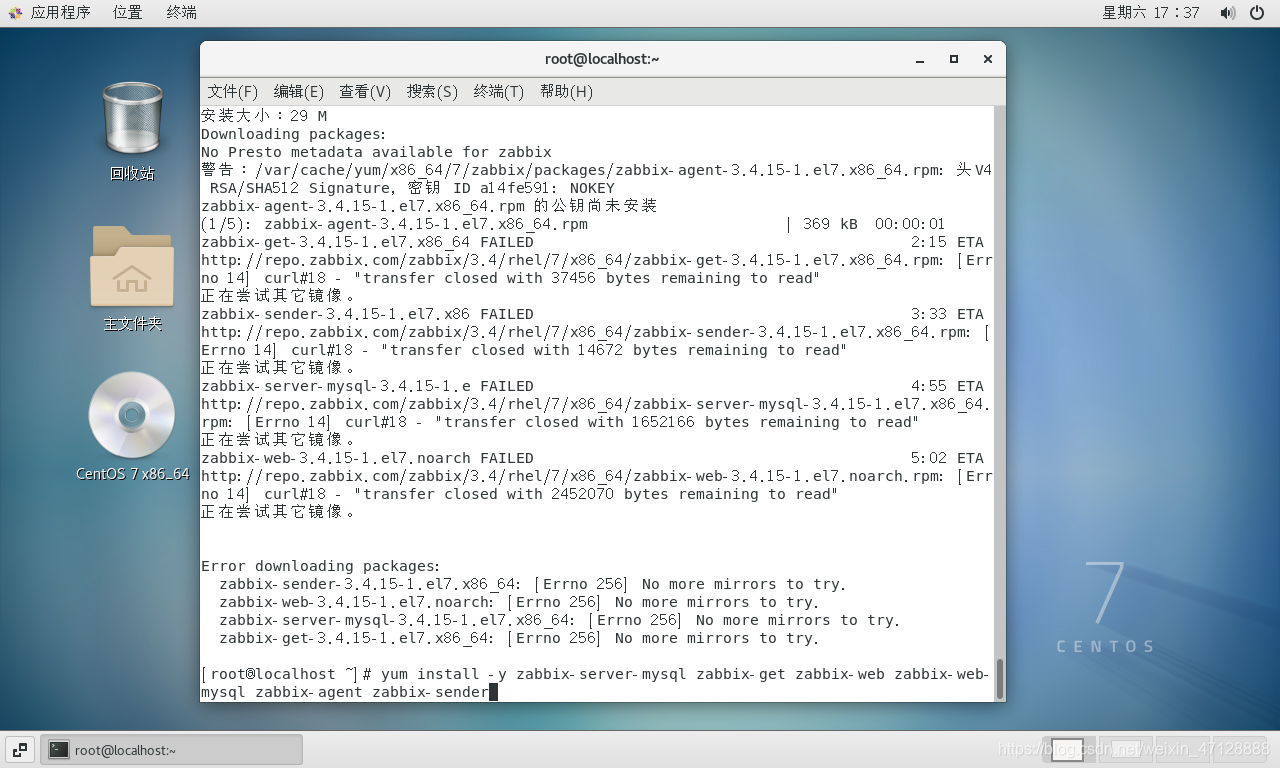Click the [root@localhost ~]# prompt

[x=286, y=674]
